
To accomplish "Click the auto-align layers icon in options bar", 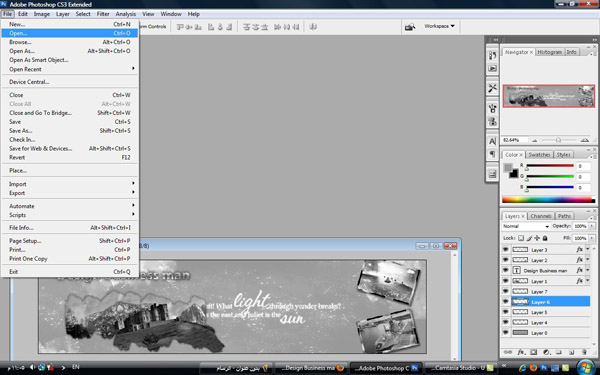I will [313, 27].
